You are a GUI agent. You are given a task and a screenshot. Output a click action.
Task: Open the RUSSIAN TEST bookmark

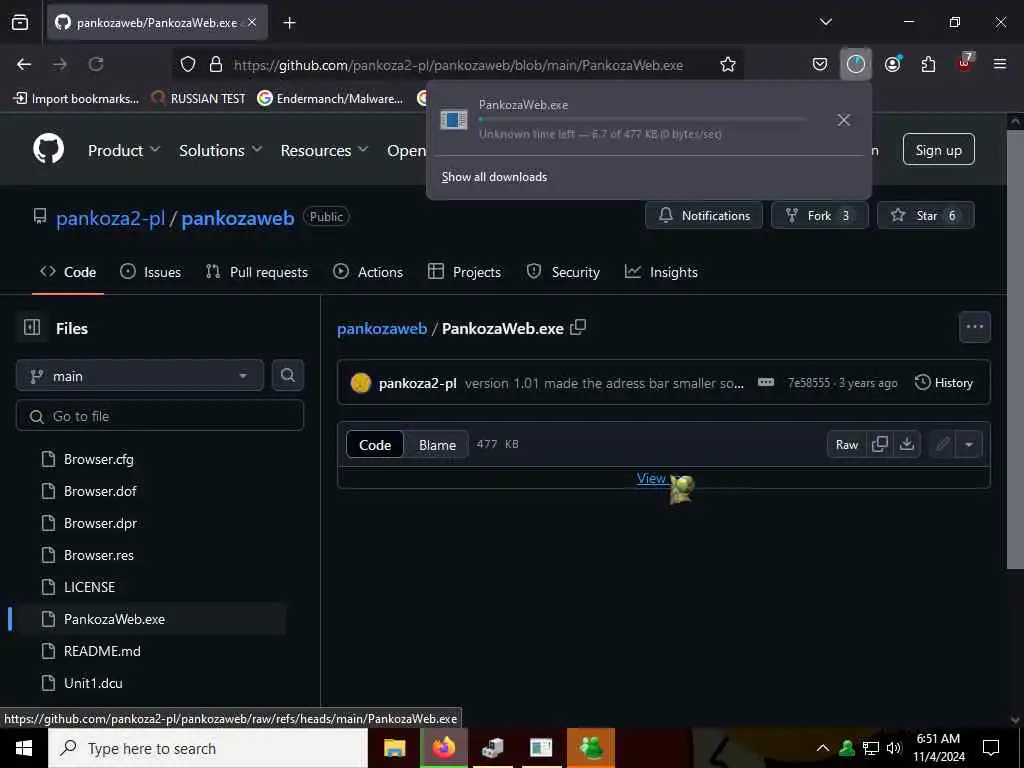coord(198,99)
